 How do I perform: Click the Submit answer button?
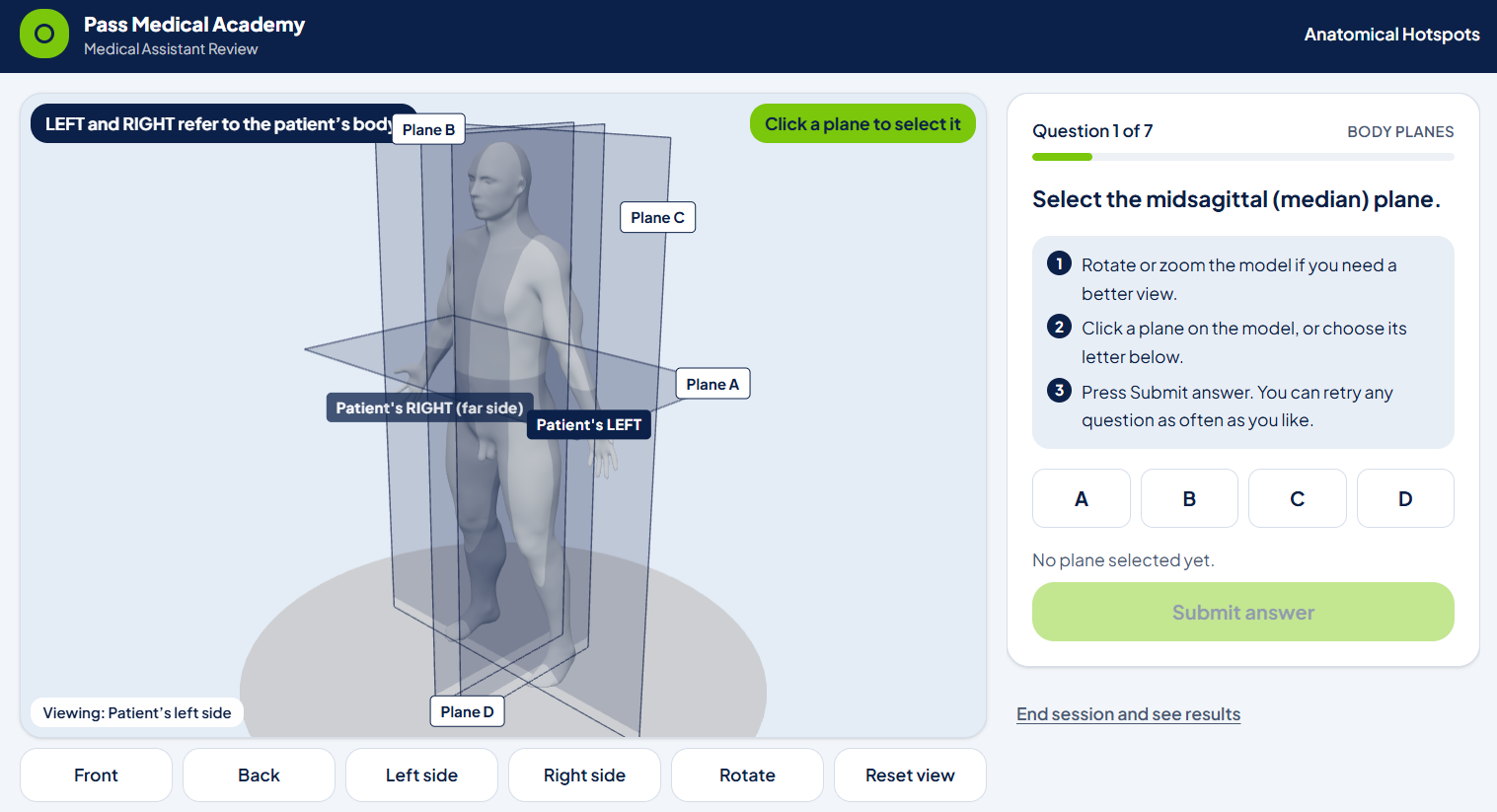[1243, 612]
